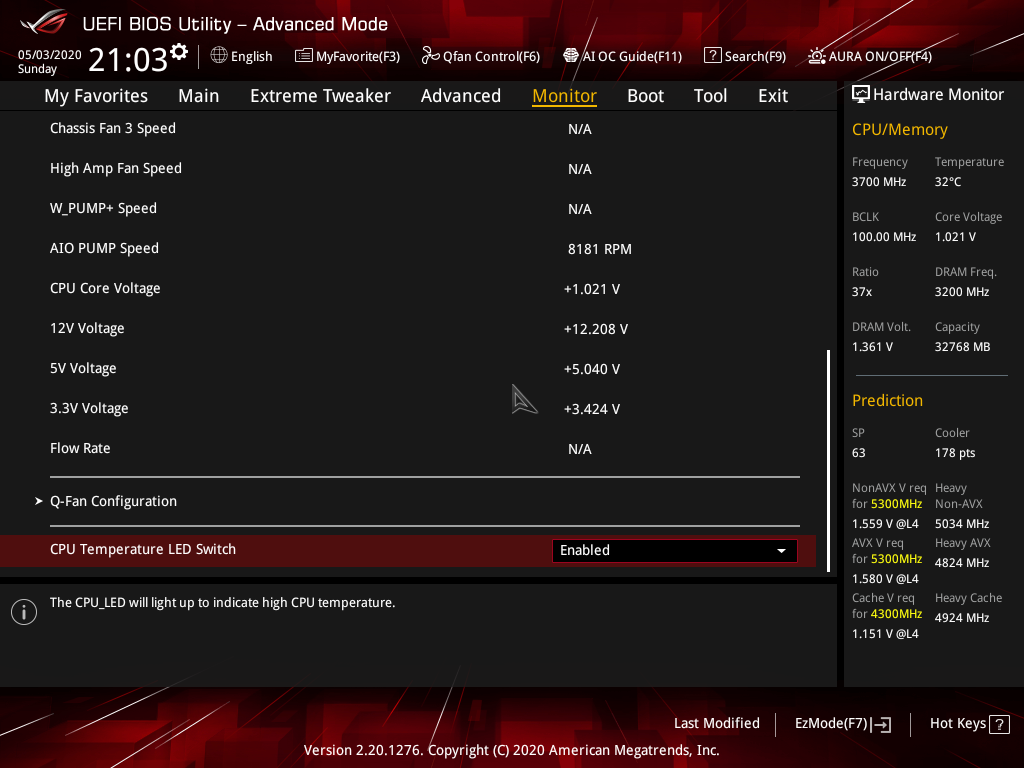Go to the Boot tab

click(645, 96)
